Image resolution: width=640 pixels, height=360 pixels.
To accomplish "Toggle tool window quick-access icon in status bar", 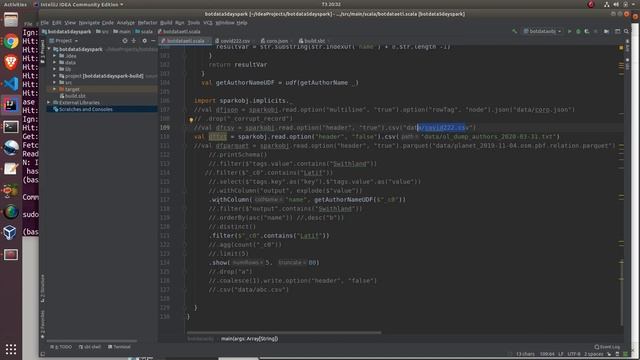I will point(42,354).
